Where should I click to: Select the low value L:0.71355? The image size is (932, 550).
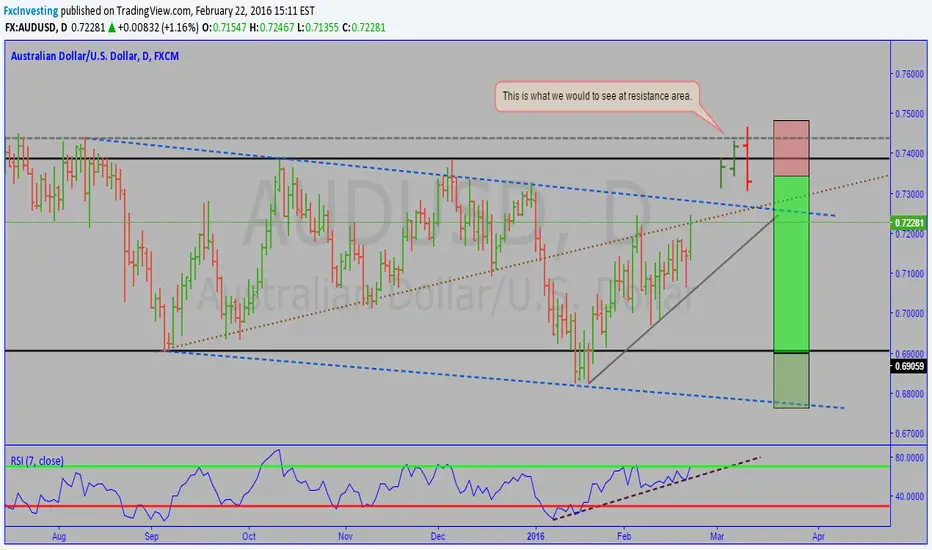point(318,27)
